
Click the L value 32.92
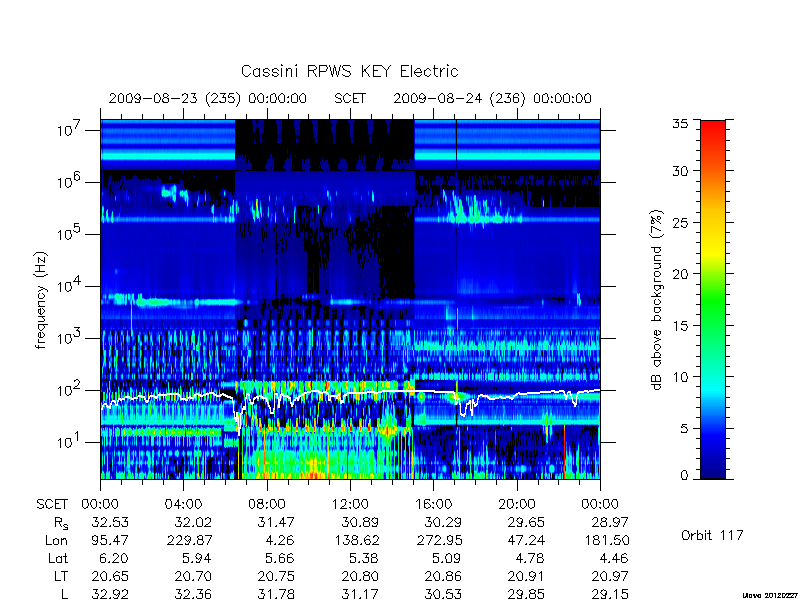click(x=110, y=594)
